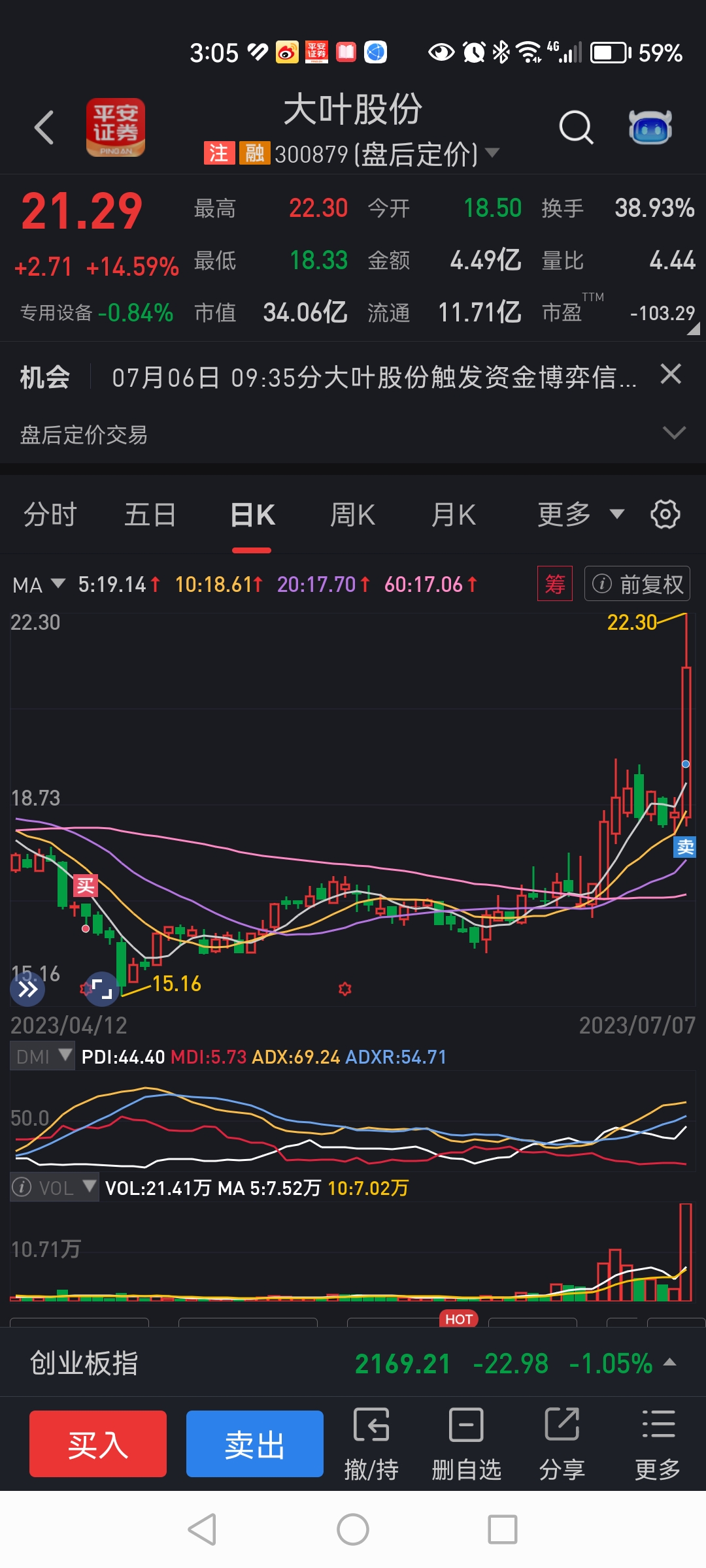The width and height of the screenshot is (706, 1568).
Task: Tap the 市值 34.06亿 value
Action: tap(305, 312)
